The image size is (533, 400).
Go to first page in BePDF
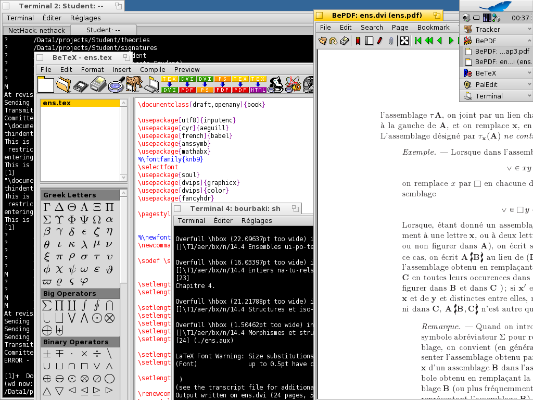pos(418,41)
